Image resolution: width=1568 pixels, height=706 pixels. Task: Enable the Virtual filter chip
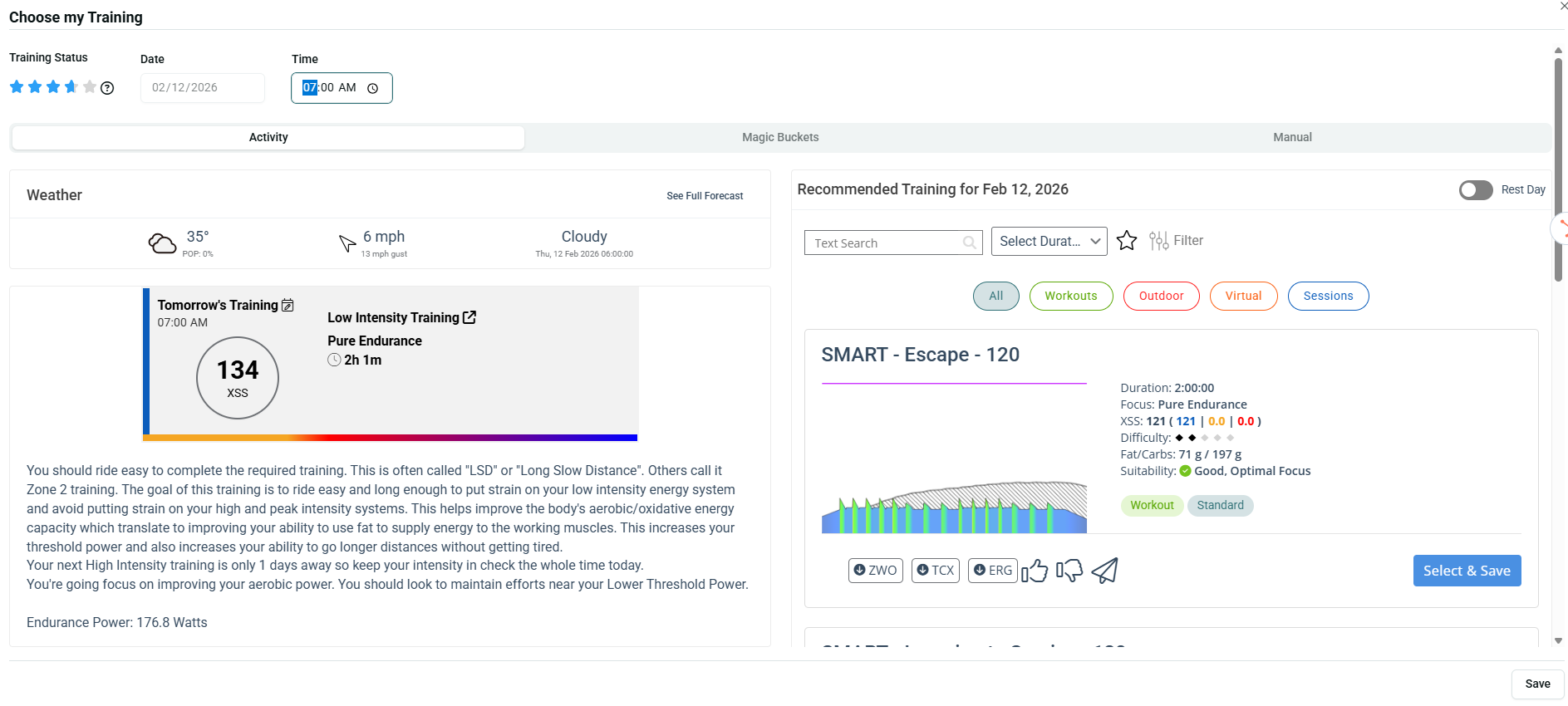coord(1243,297)
